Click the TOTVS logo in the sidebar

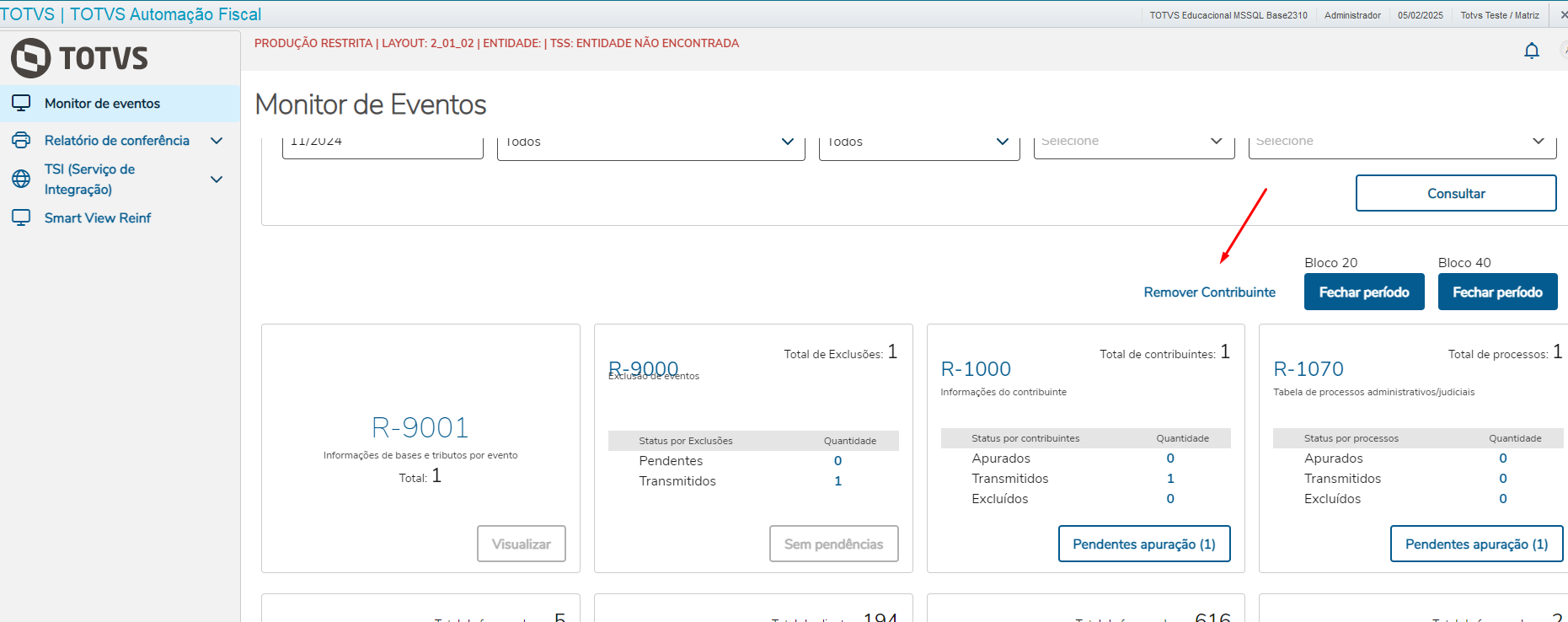[79, 57]
